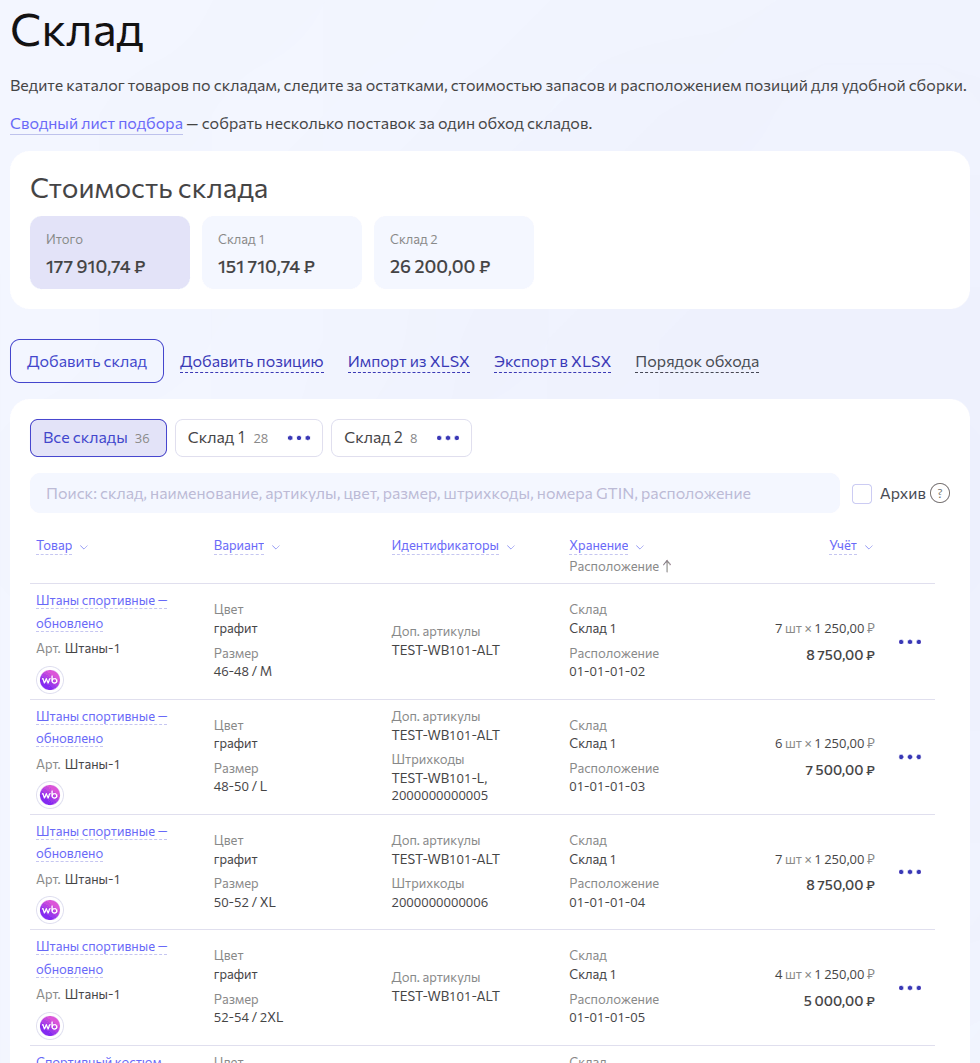Image resolution: width=980 pixels, height=1063 pixels.
Task: Select the Все склады tab
Action: click(x=98, y=438)
